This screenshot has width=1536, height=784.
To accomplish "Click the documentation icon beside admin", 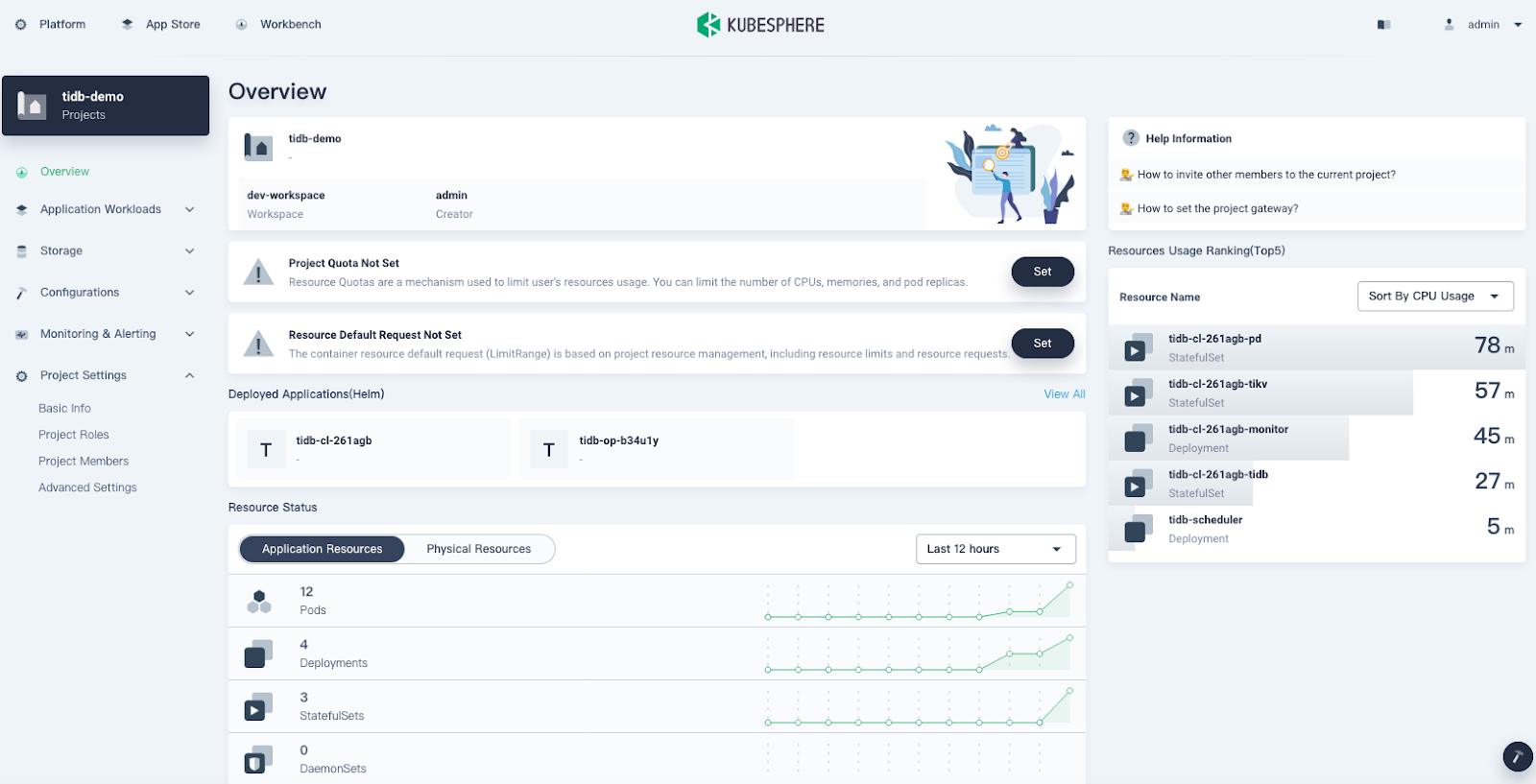I will [1383, 25].
